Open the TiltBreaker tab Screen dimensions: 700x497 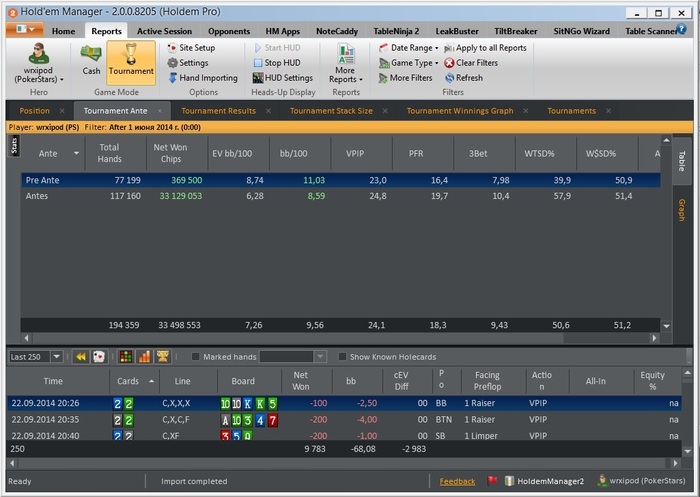coord(516,31)
